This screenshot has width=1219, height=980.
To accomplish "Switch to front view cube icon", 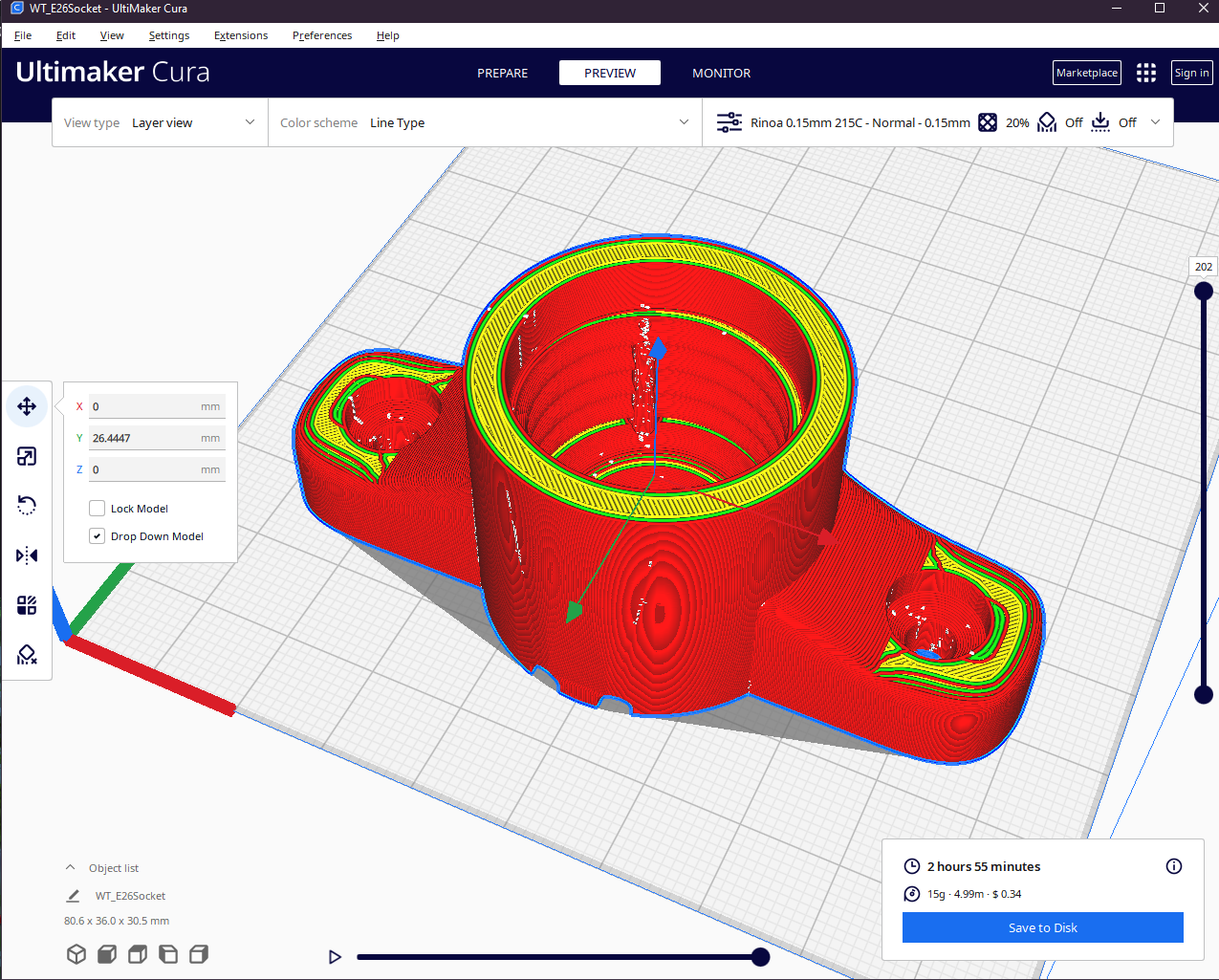I will point(107,954).
